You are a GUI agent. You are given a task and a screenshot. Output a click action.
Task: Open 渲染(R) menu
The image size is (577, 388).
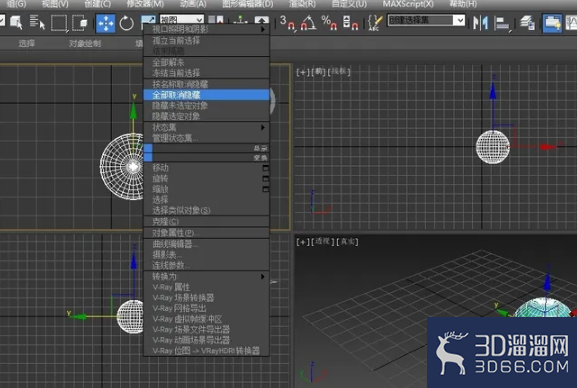302,4
